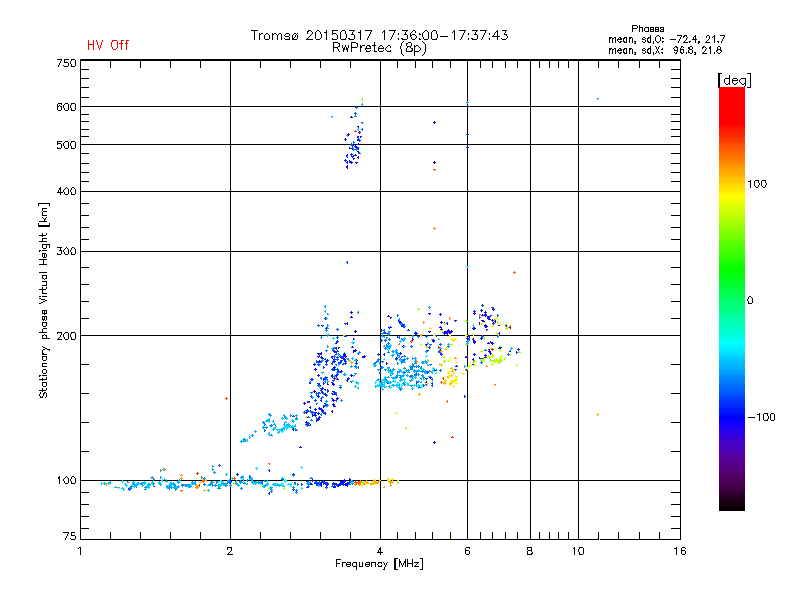
Task: Click the colorbar '0' tick label
Action: (x=750, y=301)
